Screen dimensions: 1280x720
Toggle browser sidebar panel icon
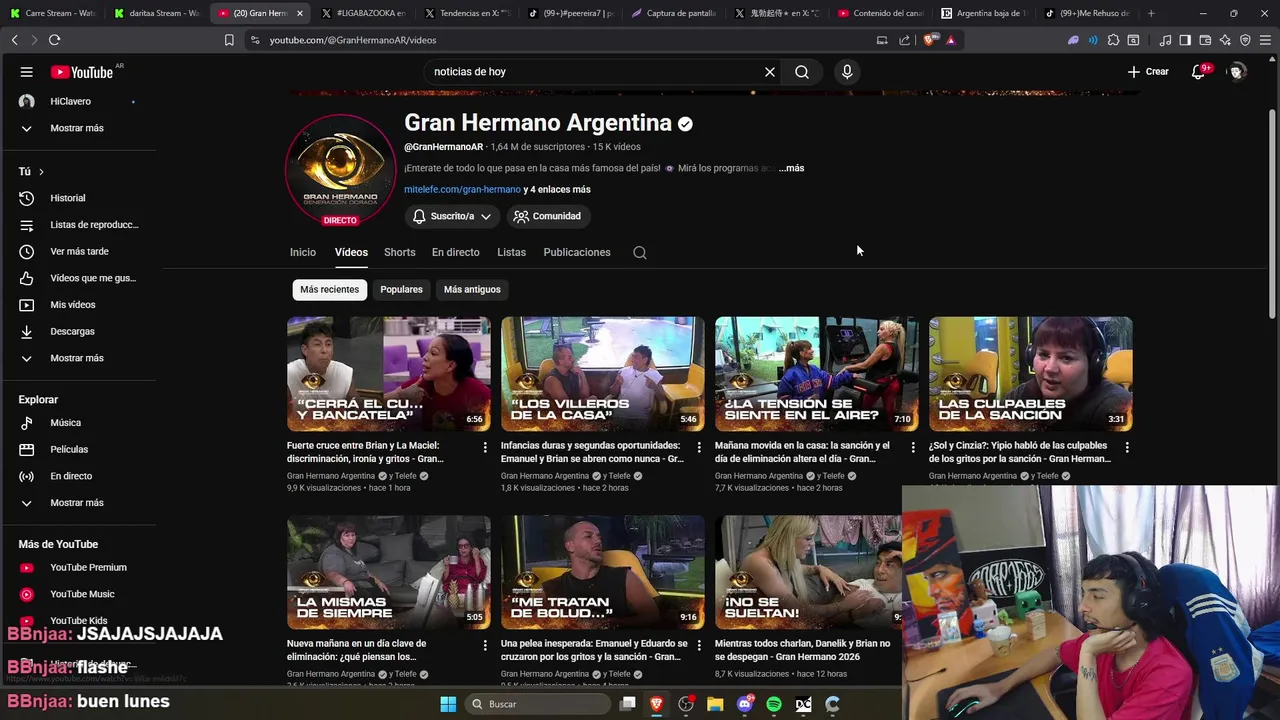pyautogui.click(x=1185, y=40)
